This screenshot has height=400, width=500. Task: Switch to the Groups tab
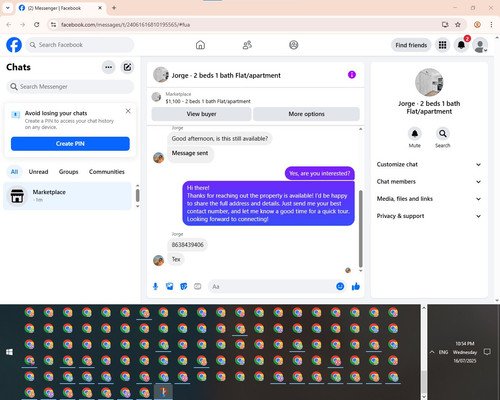point(69,172)
